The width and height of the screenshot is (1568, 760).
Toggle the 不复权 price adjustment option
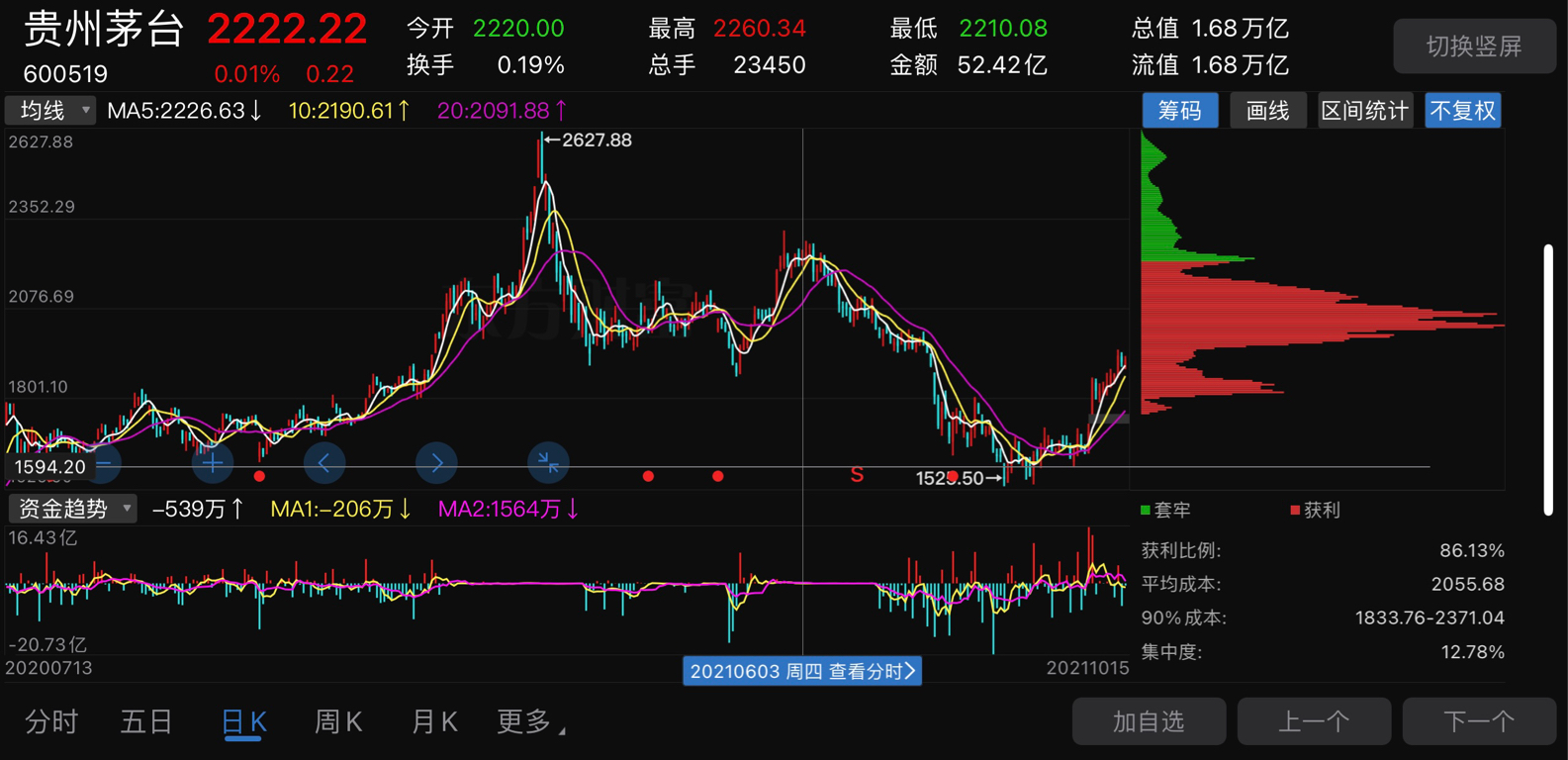[1463, 111]
